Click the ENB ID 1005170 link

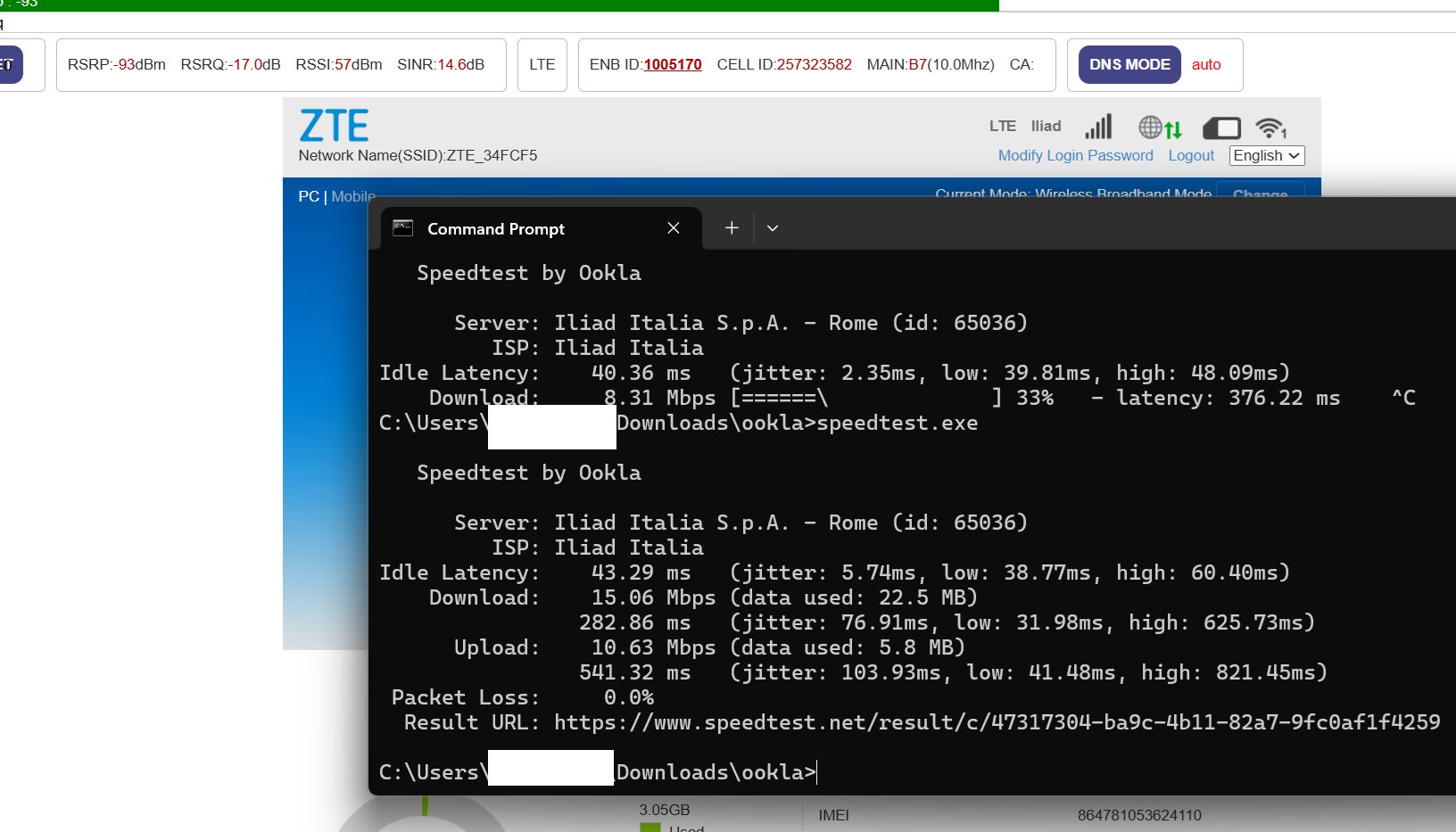pos(672,65)
